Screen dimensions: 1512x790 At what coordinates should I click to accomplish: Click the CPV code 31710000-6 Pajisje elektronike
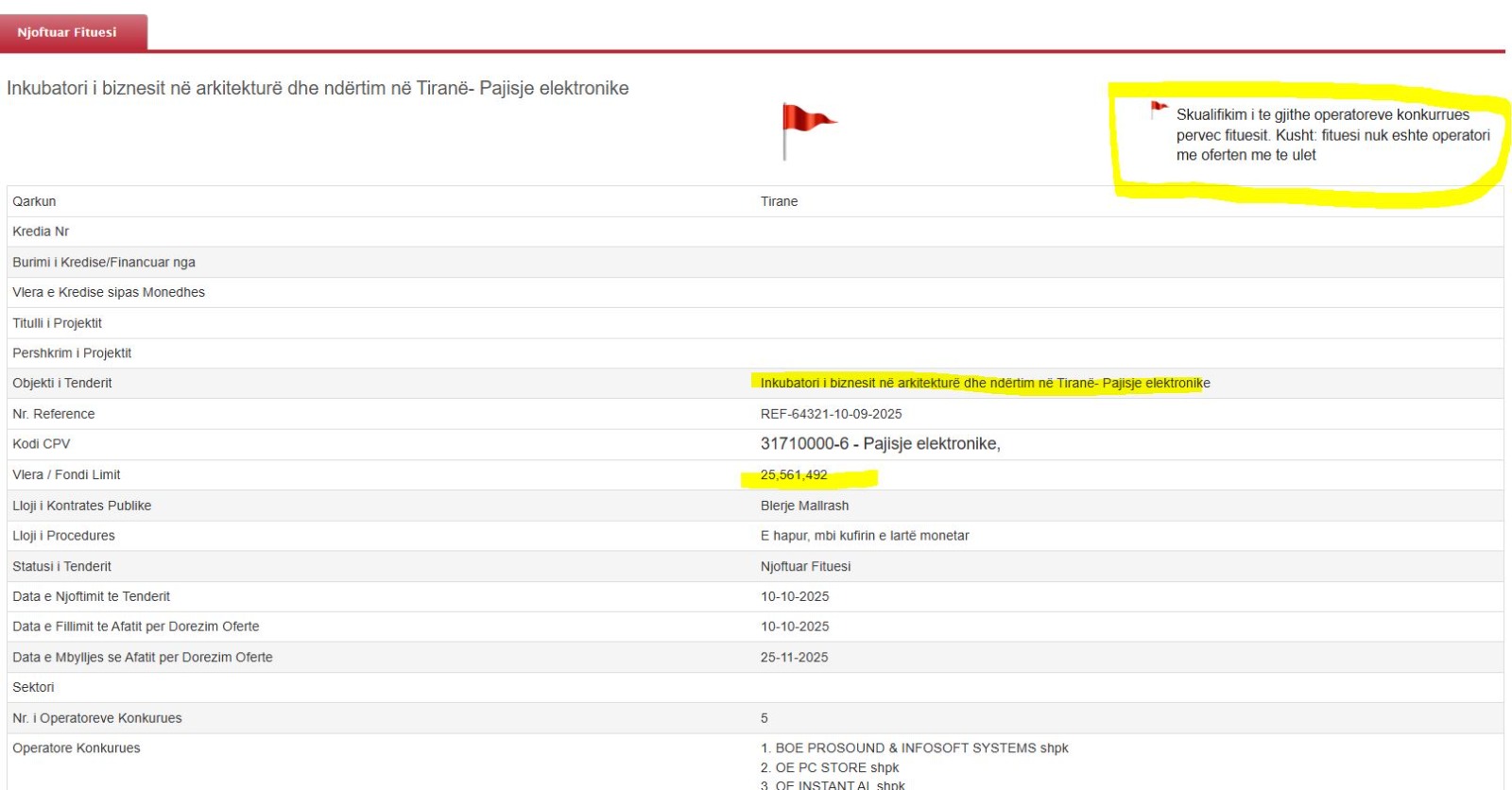point(880,444)
